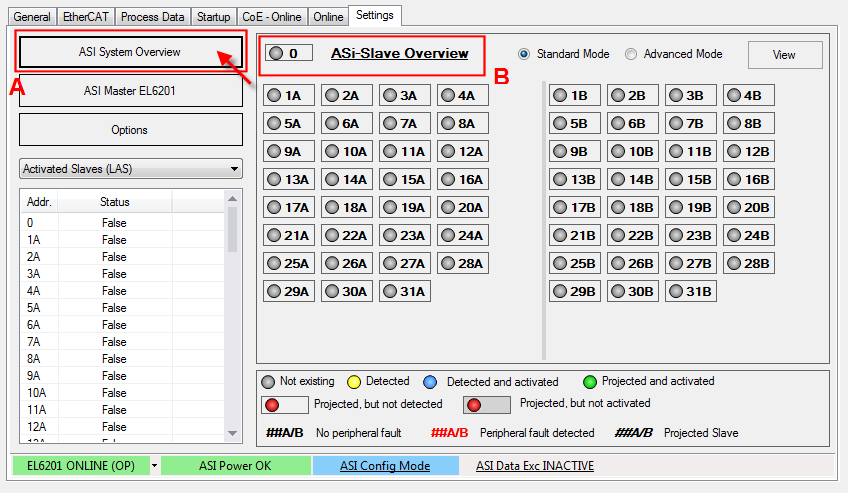Click slave address 0 indicator
Image resolution: width=848 pixels, height=493 pixels.
(x=289, y=53)
